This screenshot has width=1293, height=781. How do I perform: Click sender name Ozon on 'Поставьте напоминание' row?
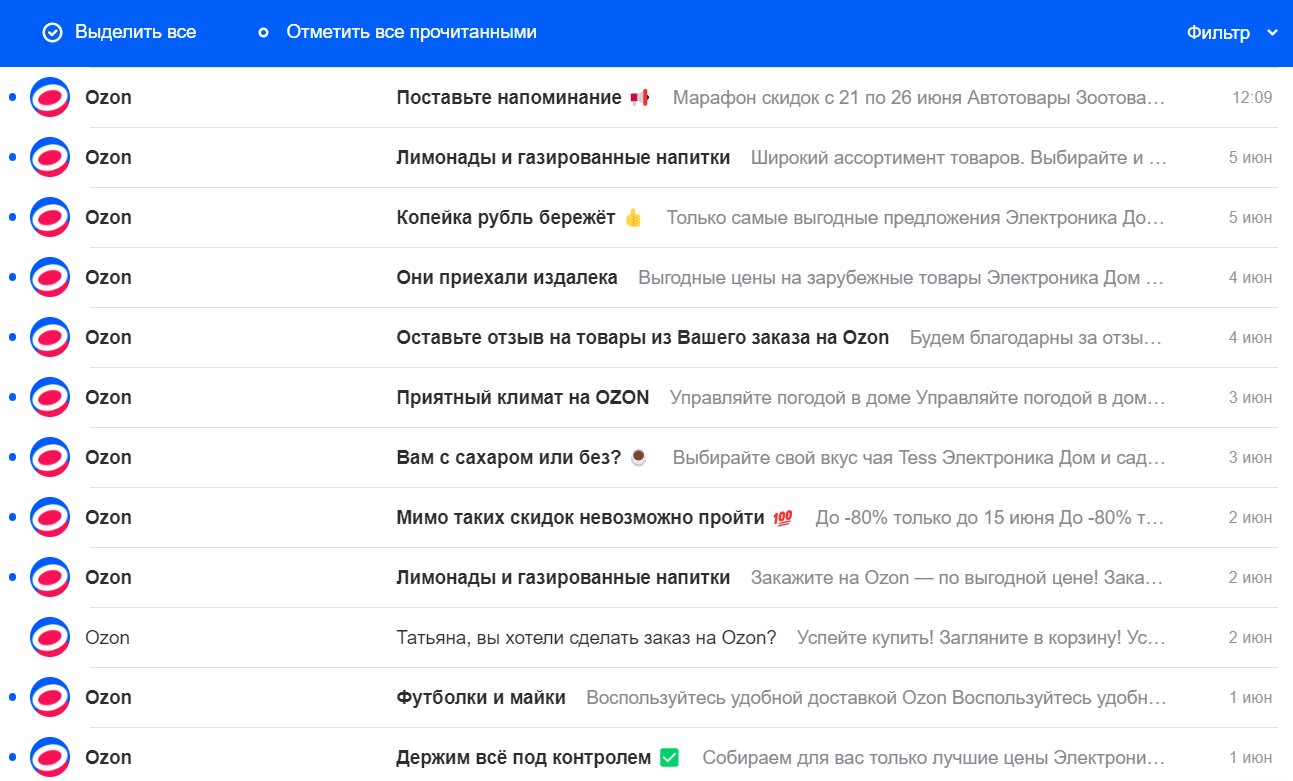[x=108, y=97]
